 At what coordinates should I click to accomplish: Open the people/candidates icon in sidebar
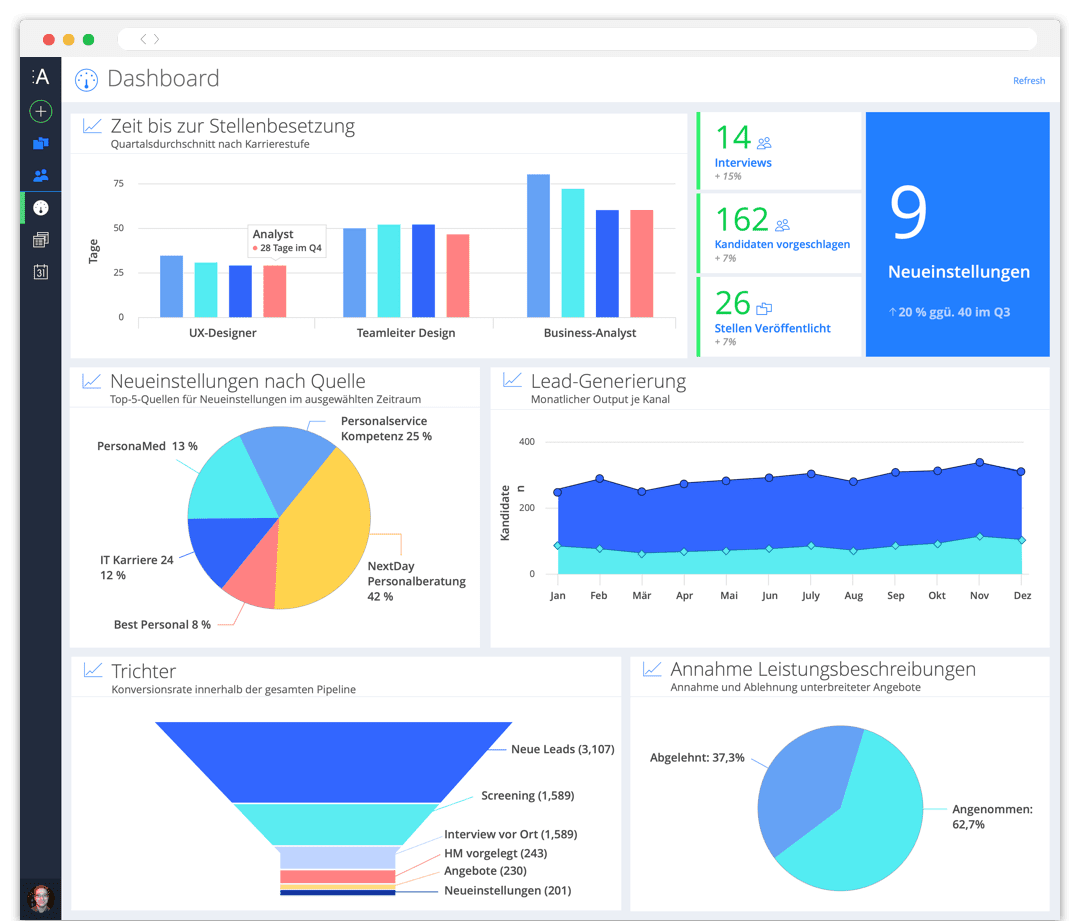(x=41, y=176)
